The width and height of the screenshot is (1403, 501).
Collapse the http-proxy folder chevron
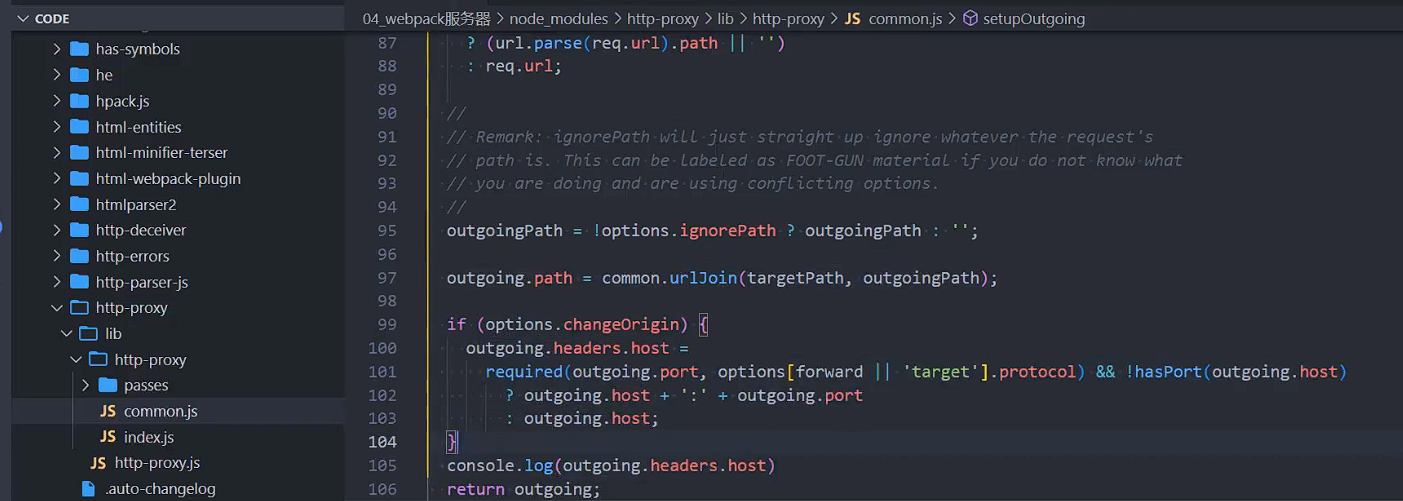click(x=57, y=308)
